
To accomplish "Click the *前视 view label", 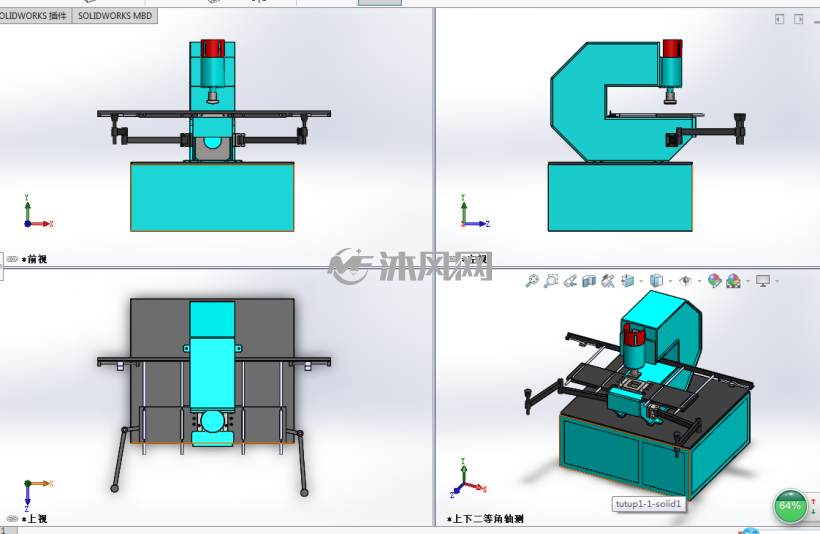I will 35,259.
